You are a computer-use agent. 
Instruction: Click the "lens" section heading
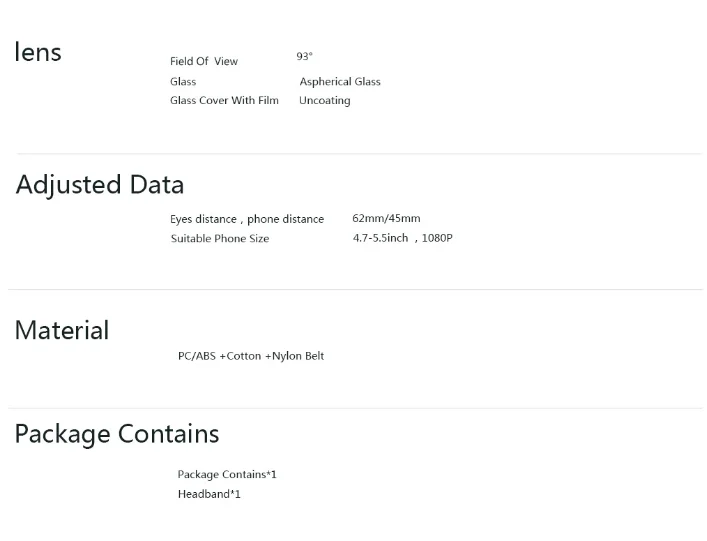[x=38, y=53]
